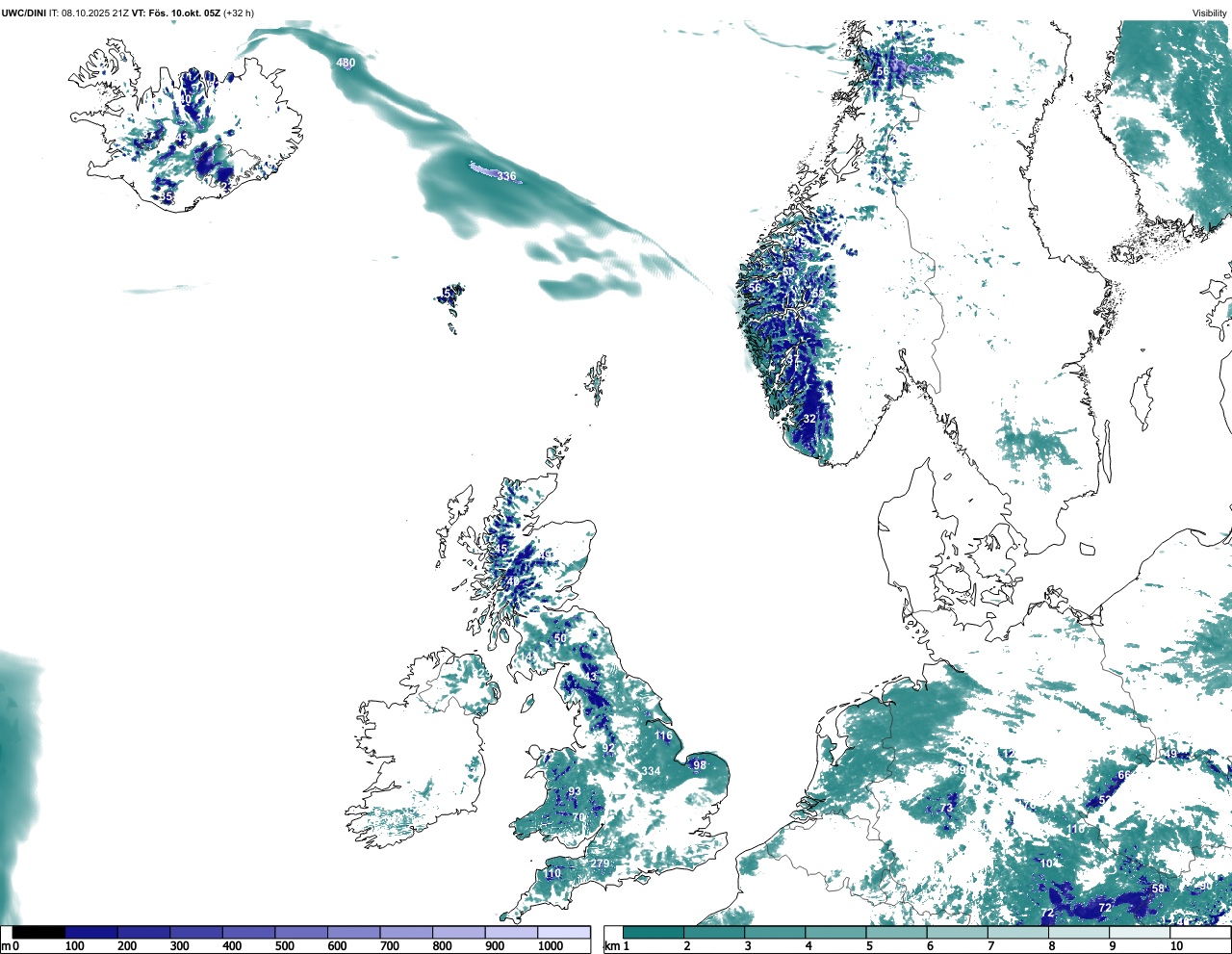
Task: Click the '98' value in East Anglia
Action: click(x=700, y=765)
